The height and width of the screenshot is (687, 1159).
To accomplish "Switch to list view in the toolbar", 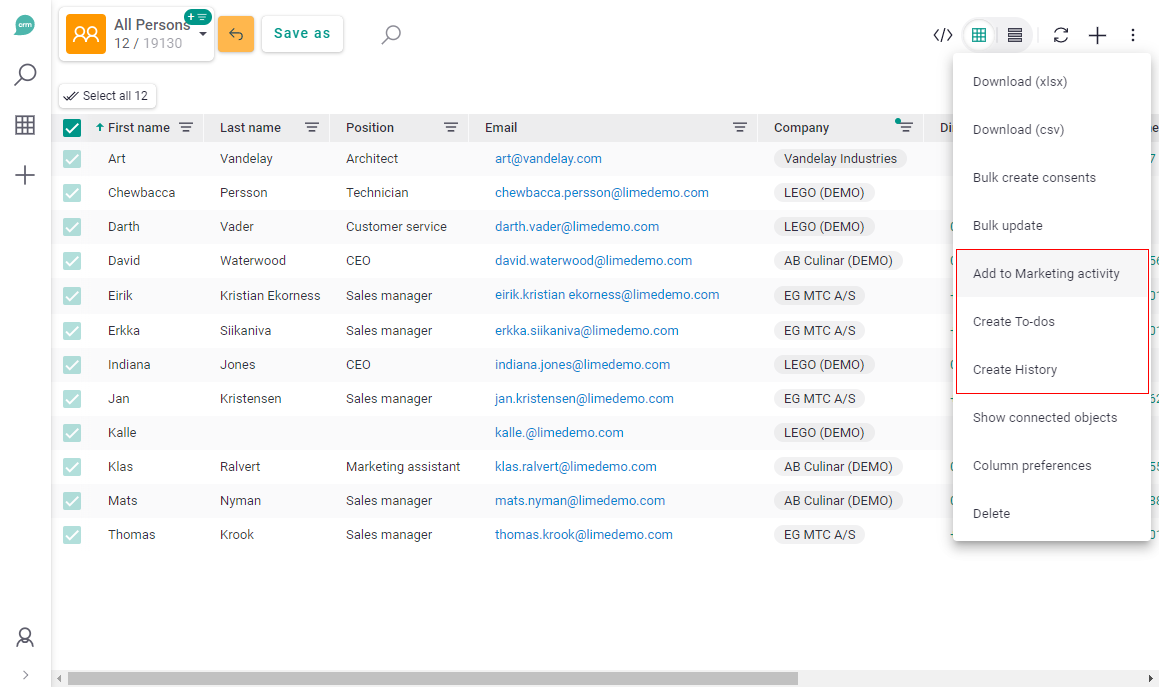I will (x=1014, y=34).
